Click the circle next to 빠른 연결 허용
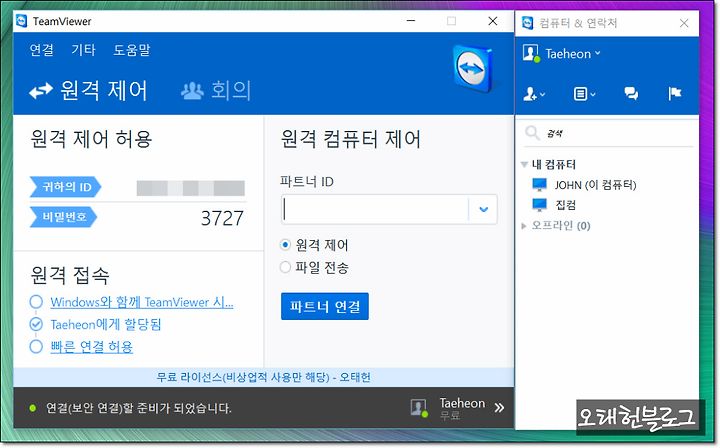 coord(36,347)
